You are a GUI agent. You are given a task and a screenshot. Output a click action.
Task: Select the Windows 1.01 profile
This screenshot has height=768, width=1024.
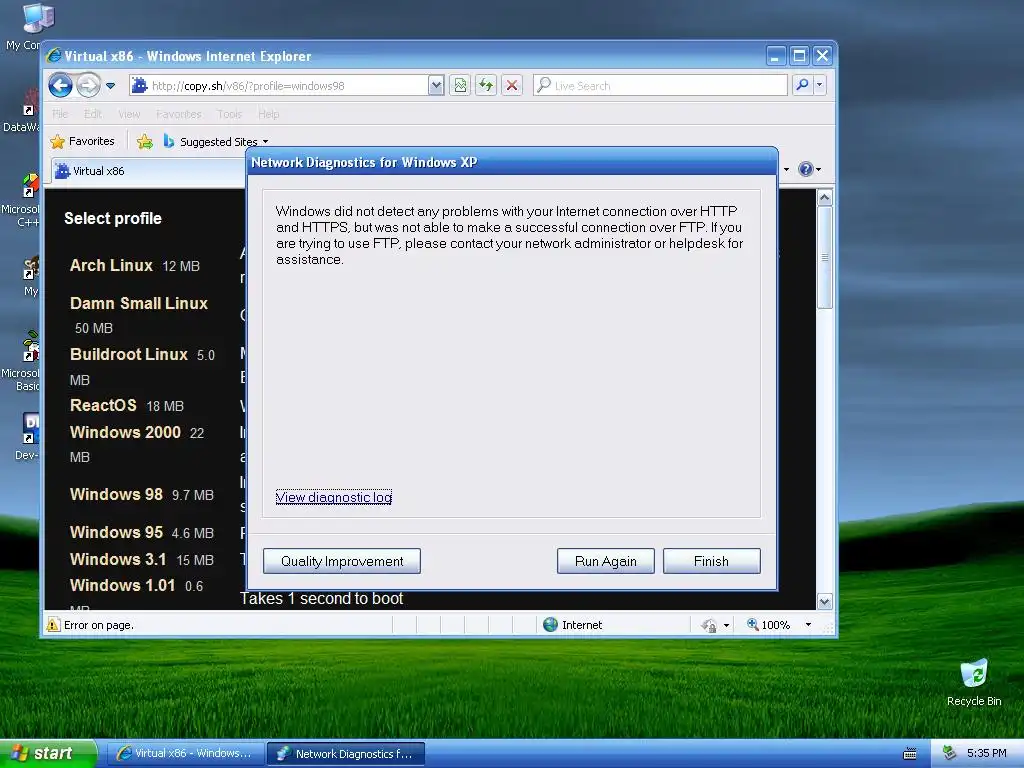click(x=122, y=585)
